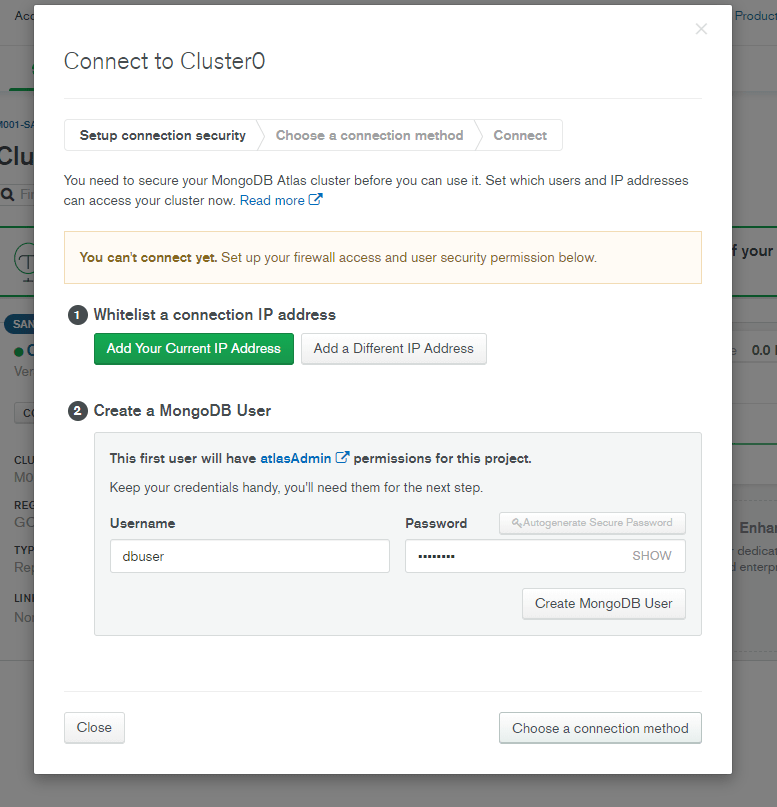Switch to Choose a connection method step
Viewport: 777px width, 807px height.
pos(369,135)
